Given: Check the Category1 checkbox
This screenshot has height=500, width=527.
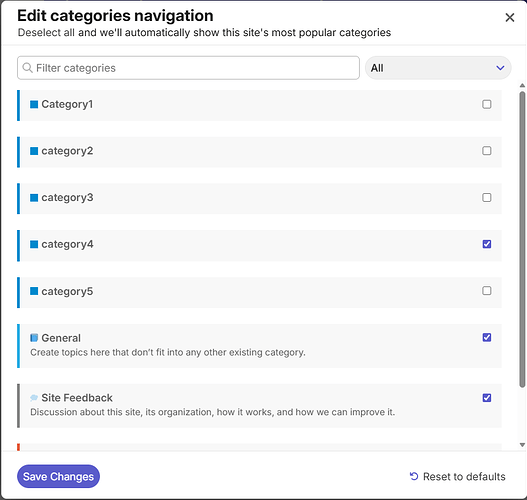Looking at the screenshot, I should (487, 104).
